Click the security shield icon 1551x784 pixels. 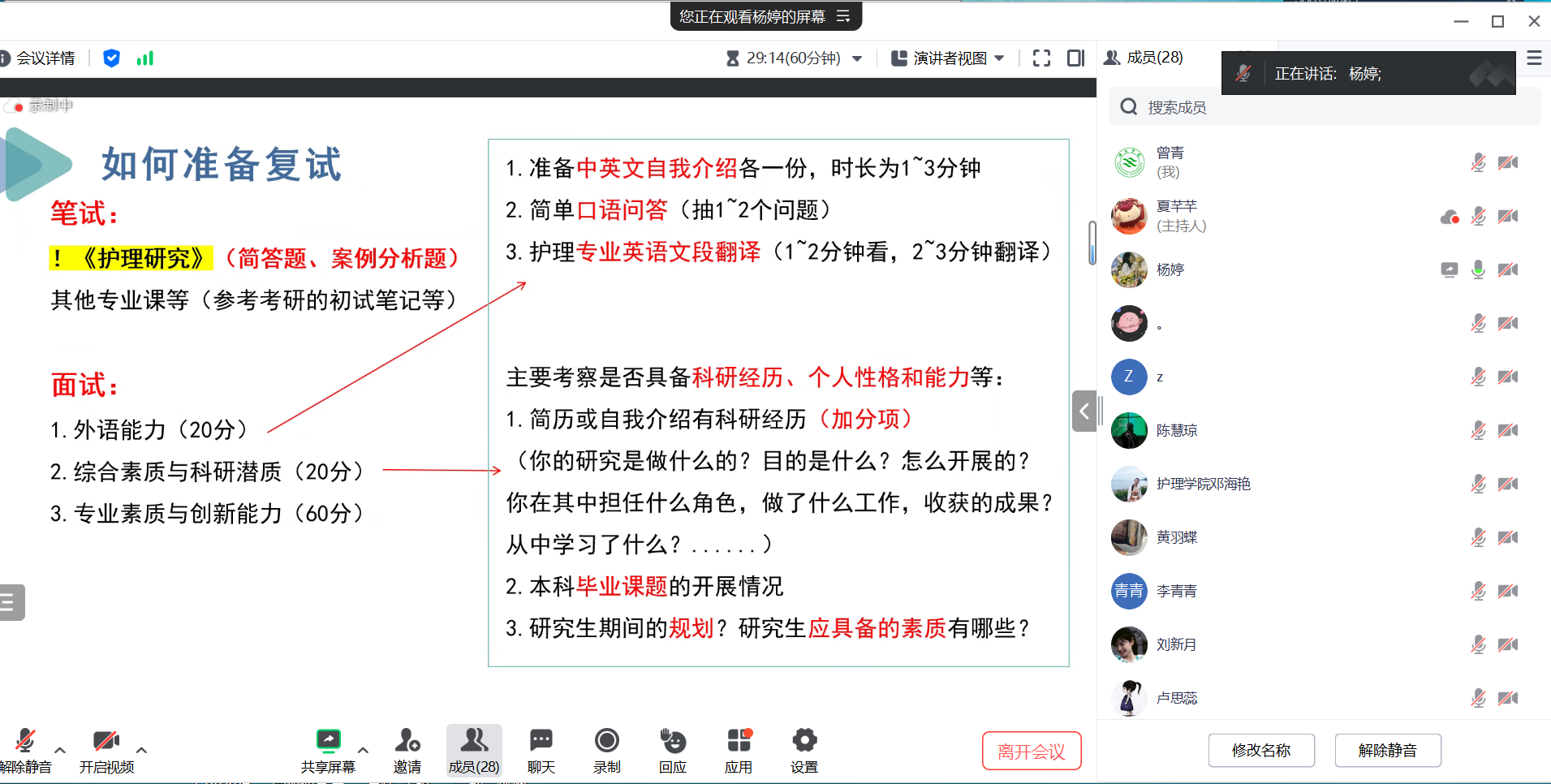tap(112, 58)
